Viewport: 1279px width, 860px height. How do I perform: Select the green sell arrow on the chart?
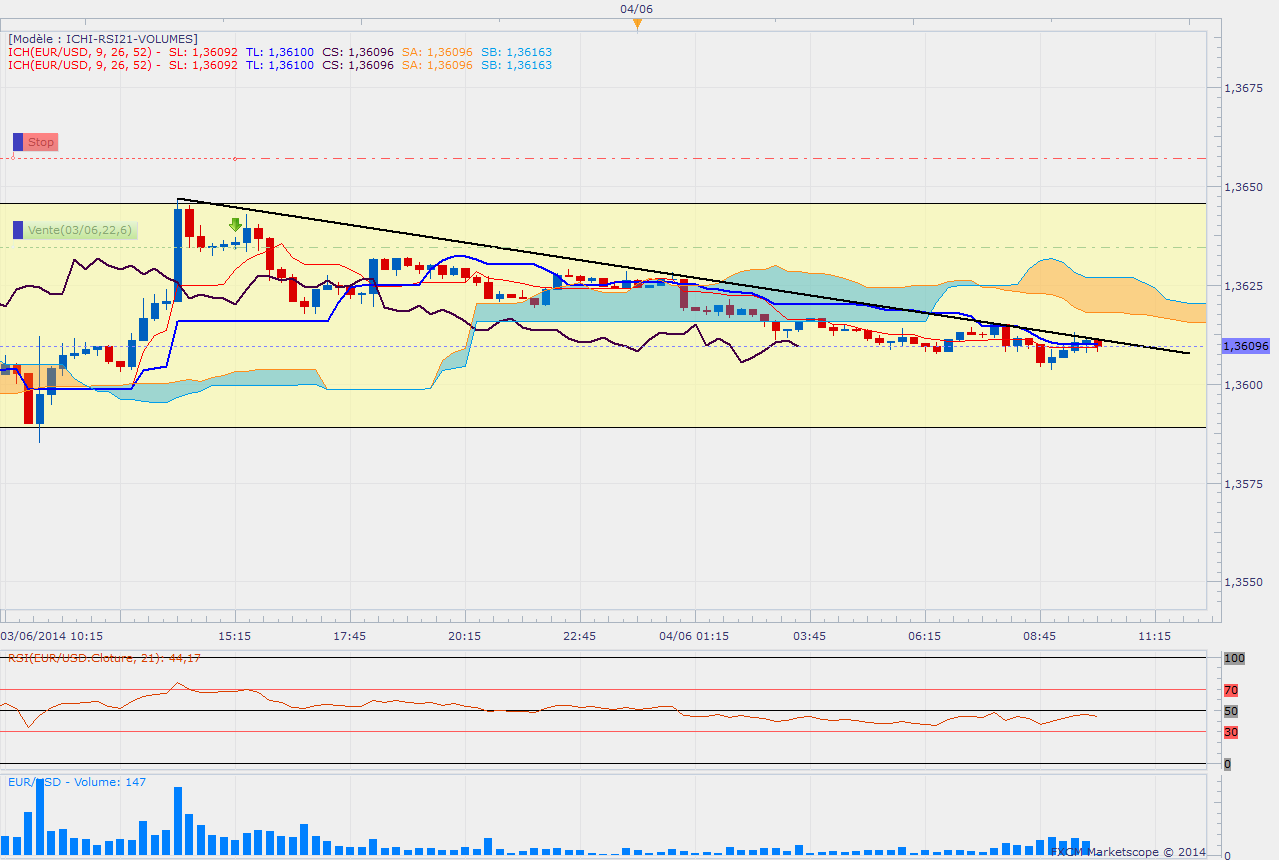(x=235, y=225)
